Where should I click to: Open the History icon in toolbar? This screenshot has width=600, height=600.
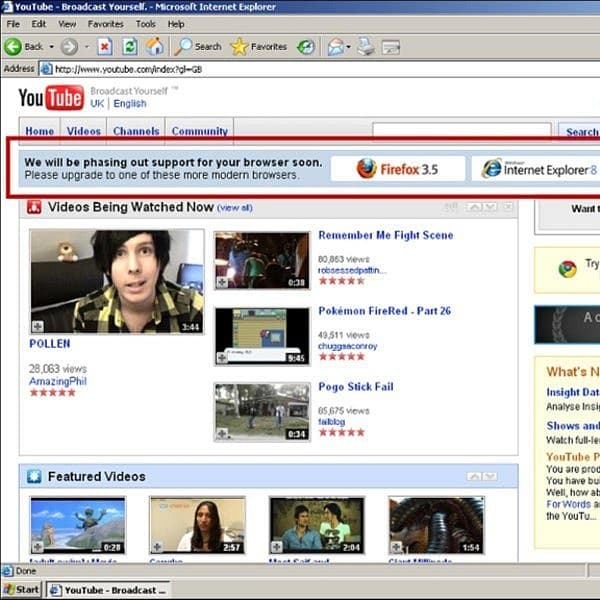coord(306,46)
